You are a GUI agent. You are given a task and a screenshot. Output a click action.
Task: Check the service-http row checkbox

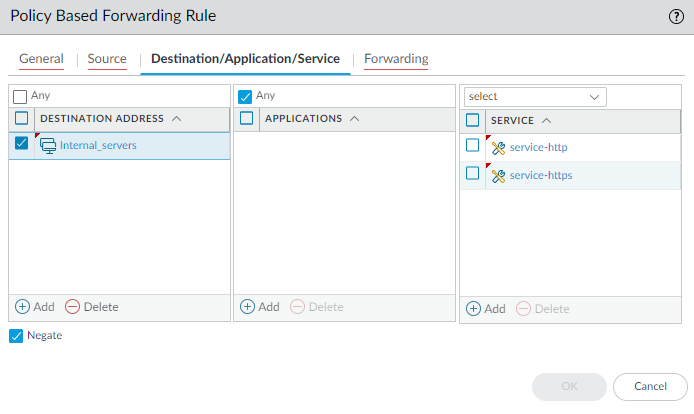click(472, 145)
